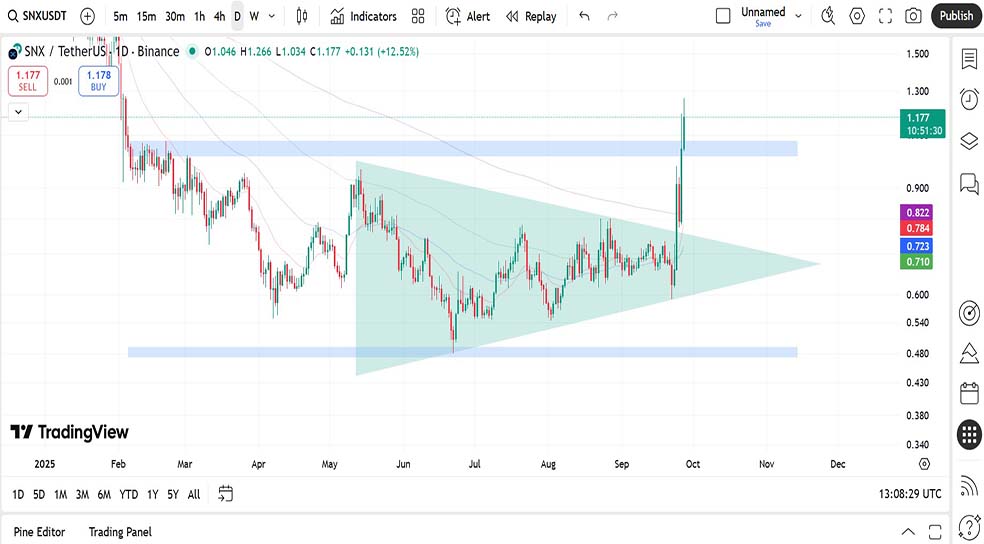Image resolution: width=984 pixels, height=544 pixels.
Task: Open the pyramid-shaped icon in the sidebar
Action: [x=970, y=353]
